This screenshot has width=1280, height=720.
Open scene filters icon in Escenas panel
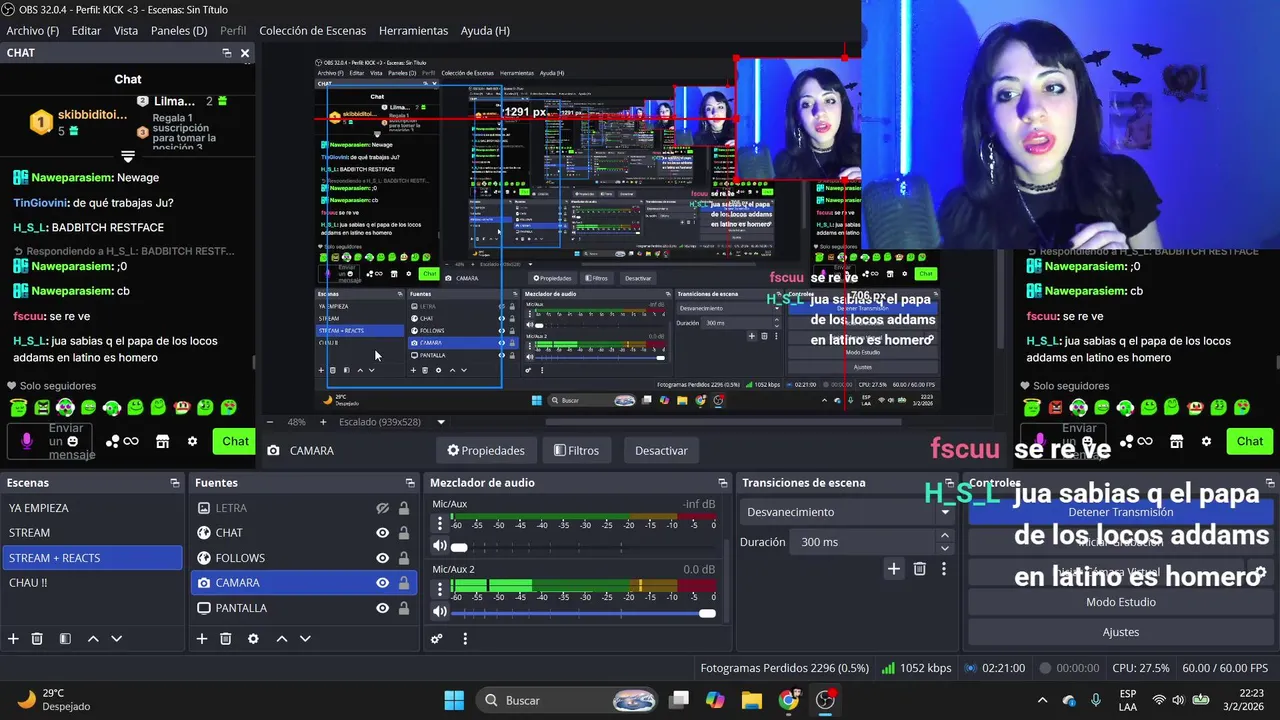point(65,639)
